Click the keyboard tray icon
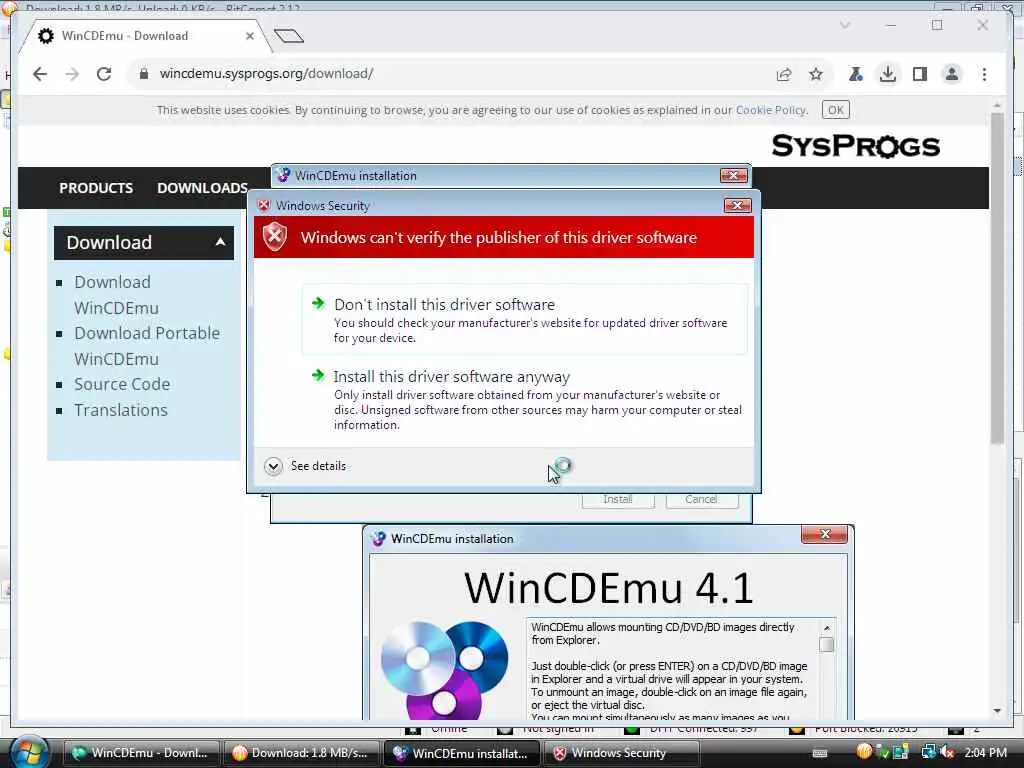1024x768 pixels. (x=820, y=753)
